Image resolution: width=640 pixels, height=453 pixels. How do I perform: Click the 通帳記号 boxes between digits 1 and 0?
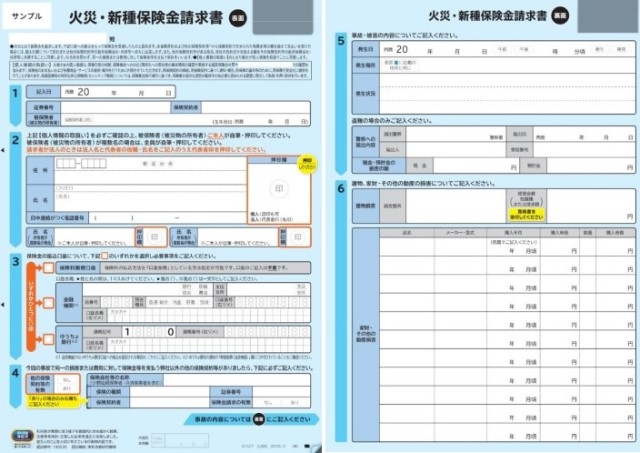[x=149, y=332]
